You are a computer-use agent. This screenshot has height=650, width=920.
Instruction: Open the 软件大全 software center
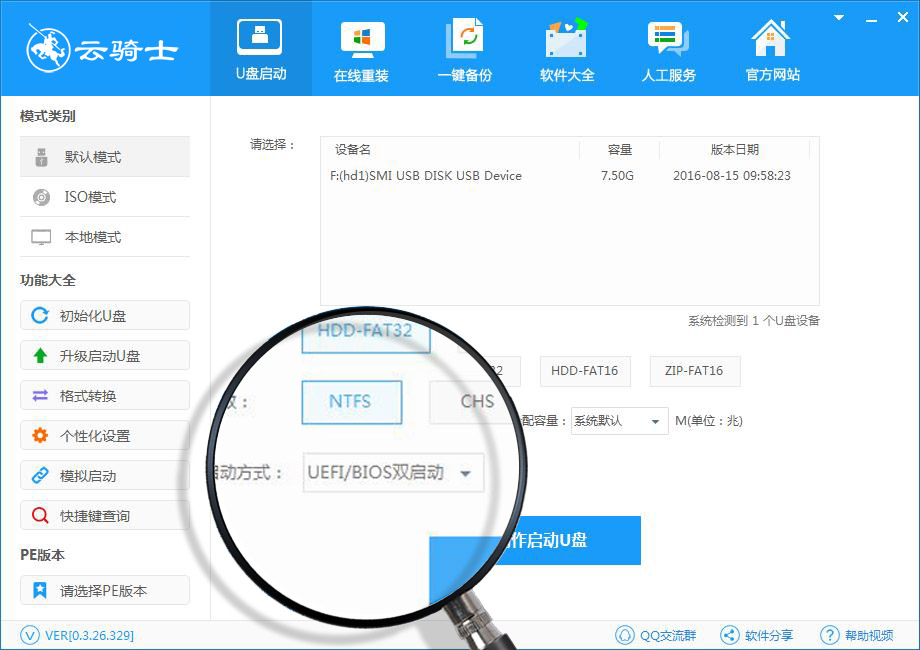click(566, 48)
